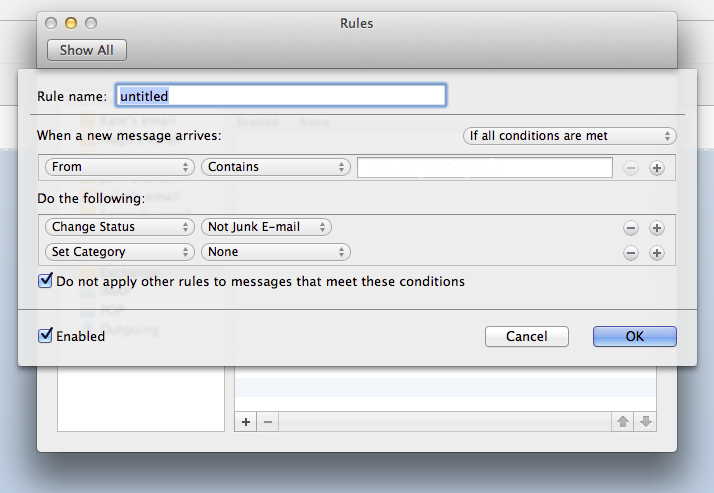The width and height of the screenshot is (714, 493).
Task: Move the rule up with the up arrow
Action: click(623, 422)
